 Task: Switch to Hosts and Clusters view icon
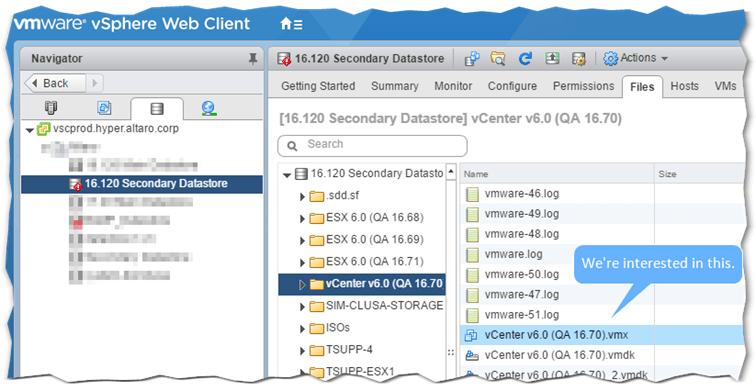pyautogui.click(x=51, y=108)
